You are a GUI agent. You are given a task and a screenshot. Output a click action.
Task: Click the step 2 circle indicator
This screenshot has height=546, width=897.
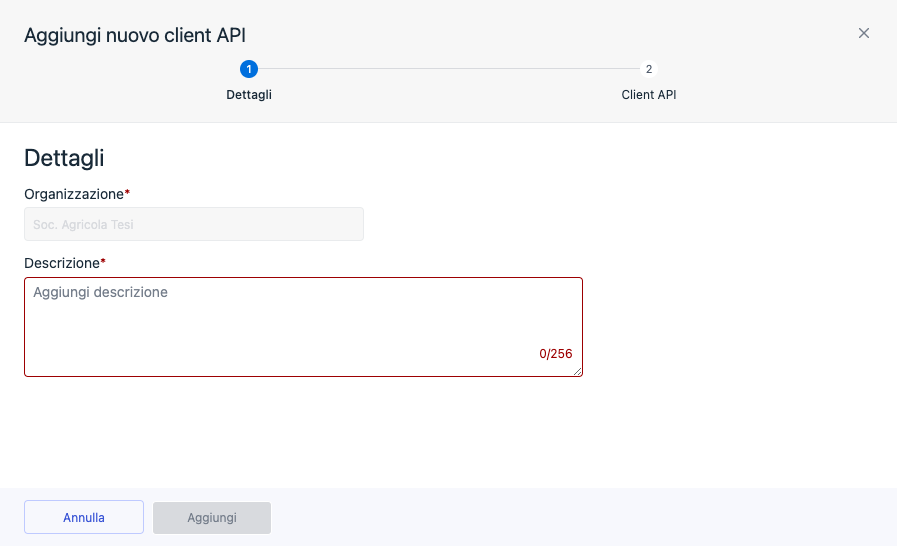[x=649, y=69]
